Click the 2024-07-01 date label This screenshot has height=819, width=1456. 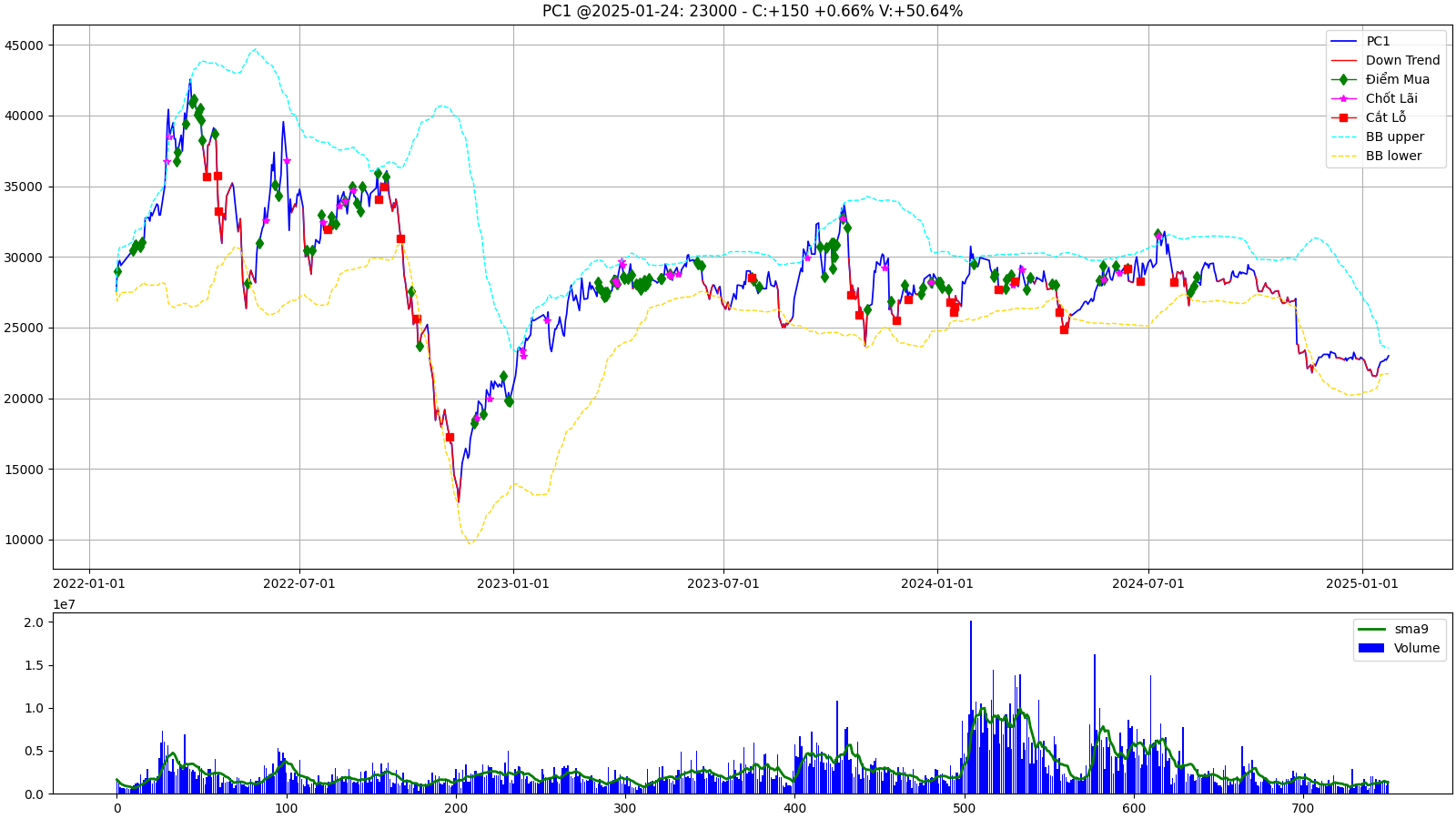[1148, 583]
